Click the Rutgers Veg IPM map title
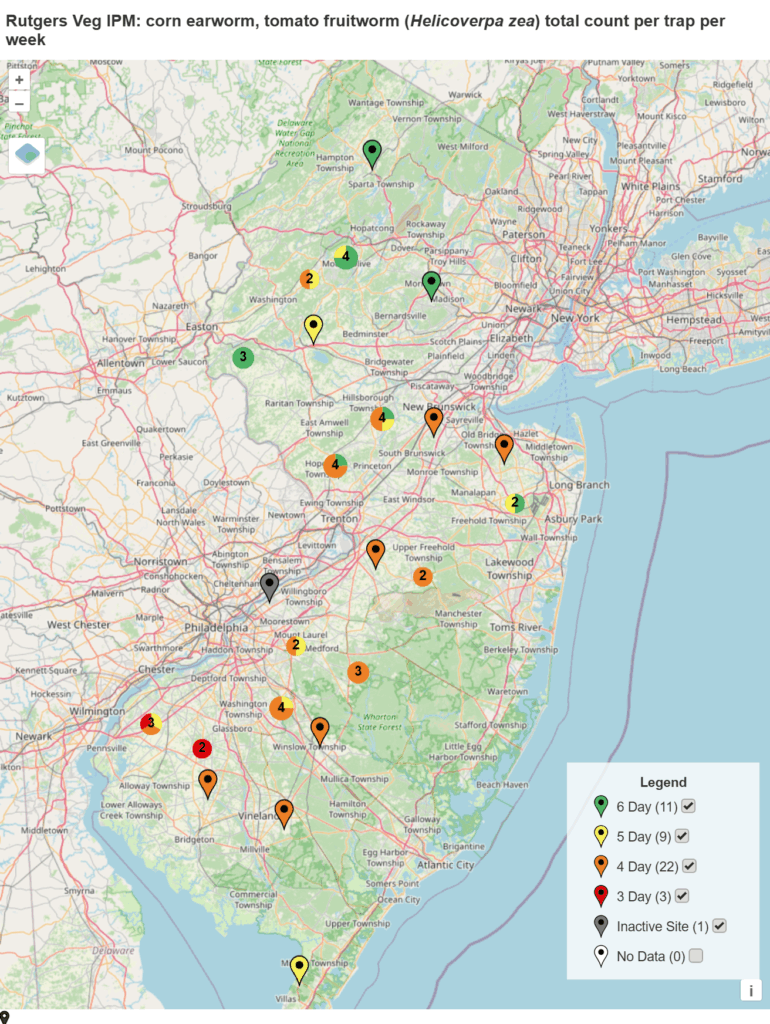The width and height of the screenshot is (770, 1024). [x=365, y=30]
